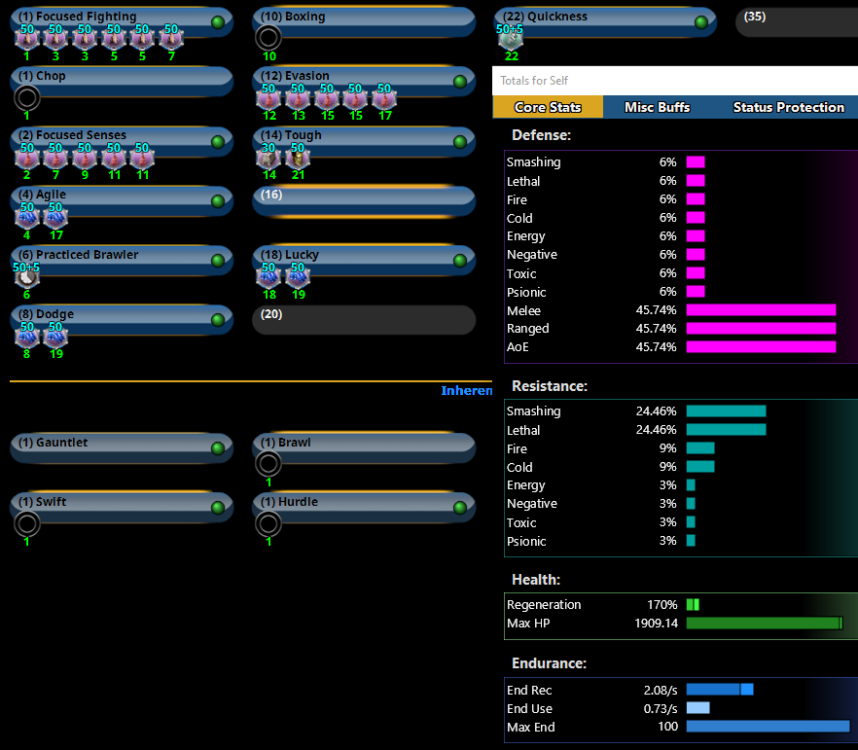Select the Evasion enhancement slotted at level 12
The image size is (858, 750).
click(269, 98)
